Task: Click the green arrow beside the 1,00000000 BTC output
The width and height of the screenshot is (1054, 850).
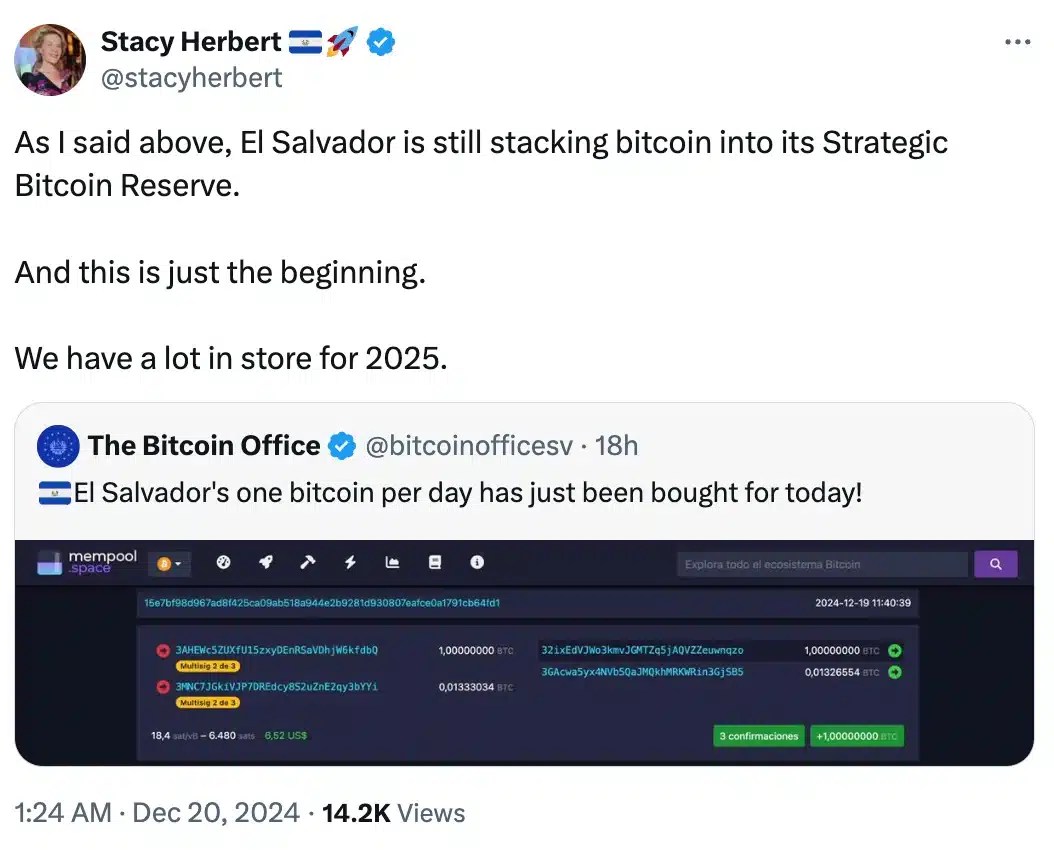Action: (x=895, y=650)
